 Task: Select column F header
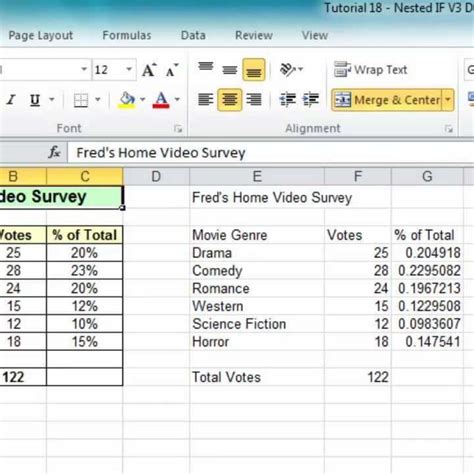[x=358, y=176]
